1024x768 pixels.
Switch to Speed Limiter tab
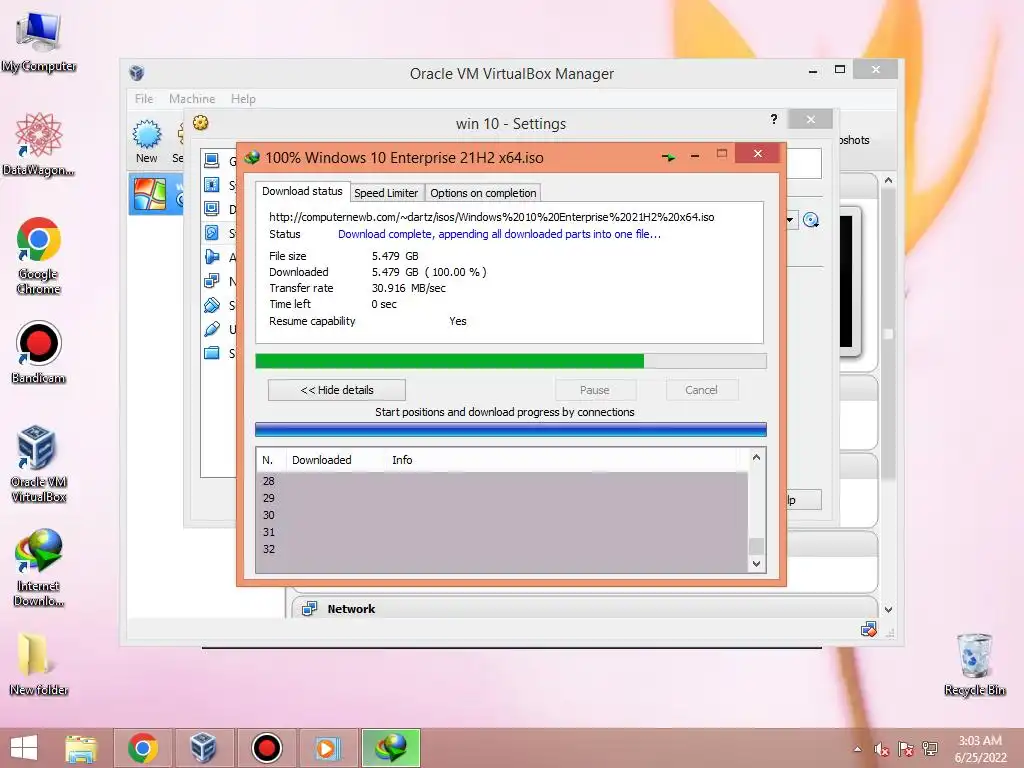pos(386,193)
